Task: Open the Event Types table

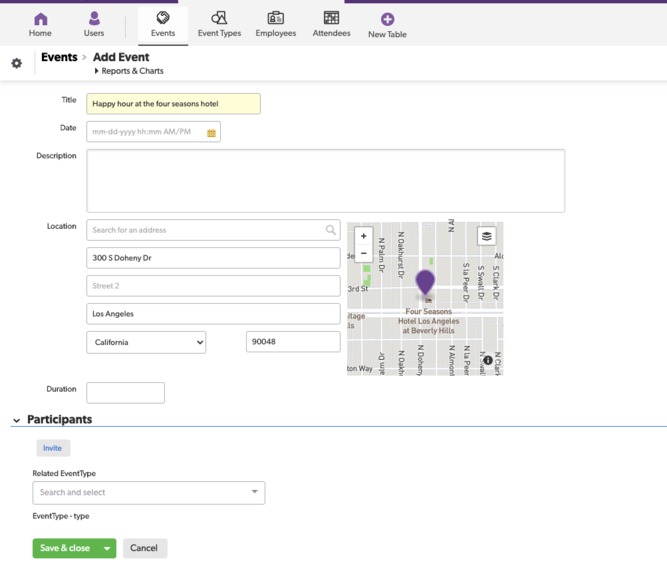Action: (219, 25)
